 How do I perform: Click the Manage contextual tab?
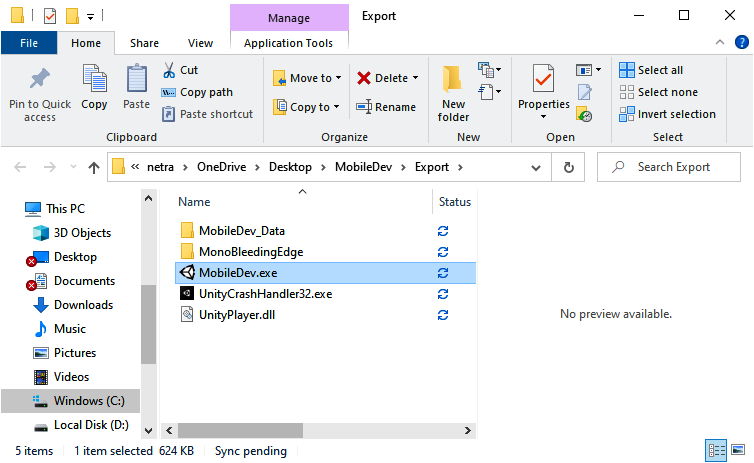289,18
